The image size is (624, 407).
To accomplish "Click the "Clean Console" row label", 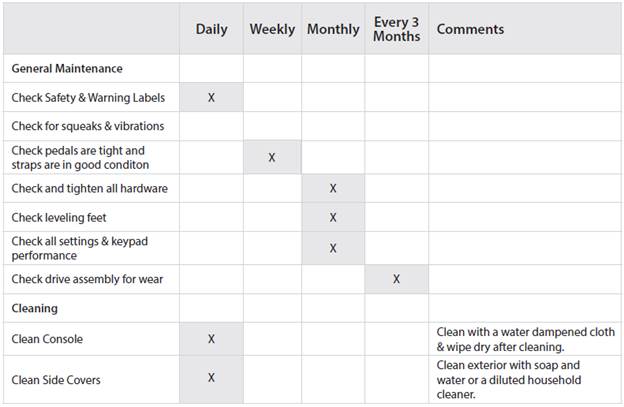I will [x=47, y=339].
